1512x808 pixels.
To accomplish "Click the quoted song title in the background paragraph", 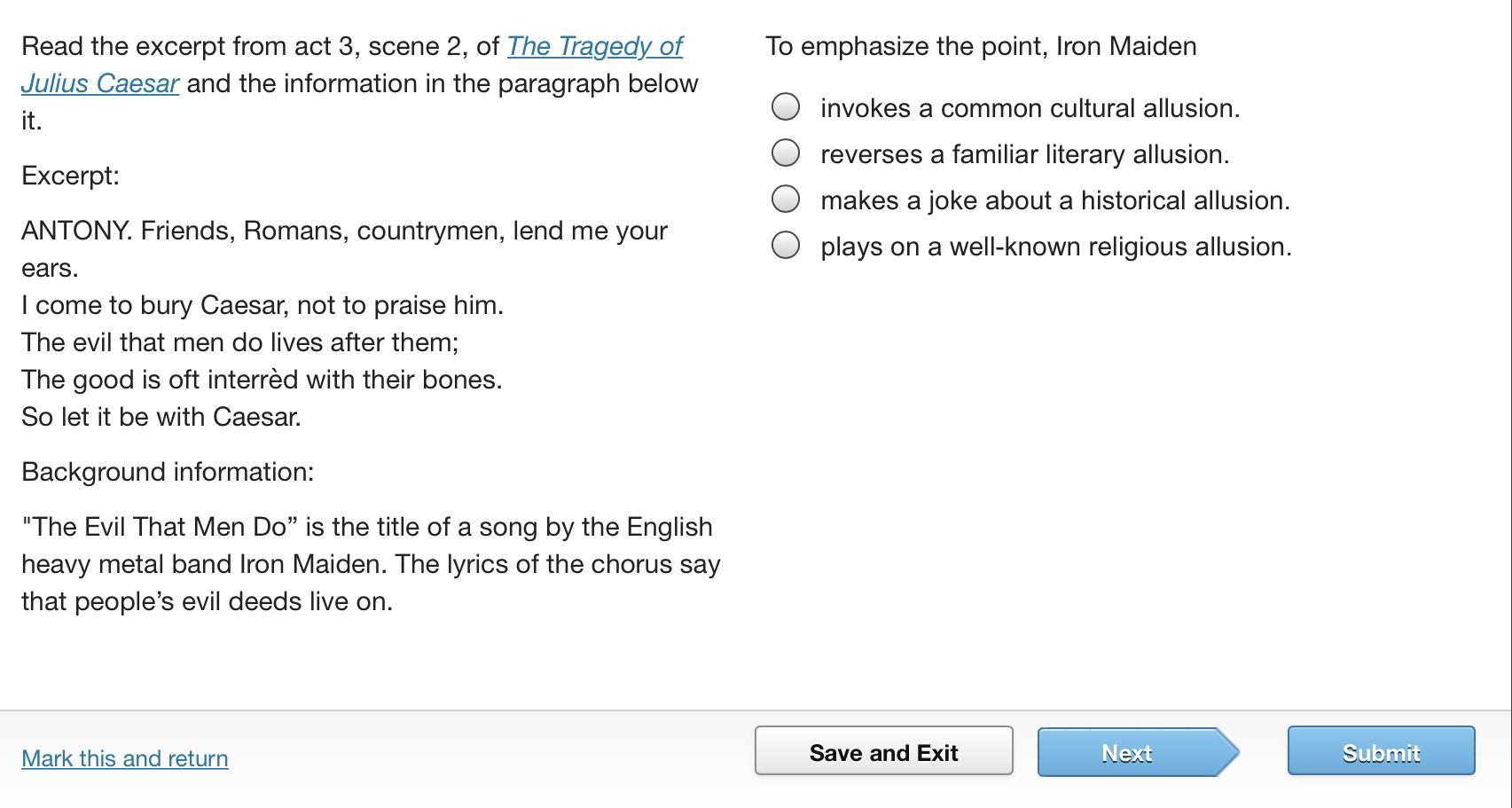I will [160, 527].
